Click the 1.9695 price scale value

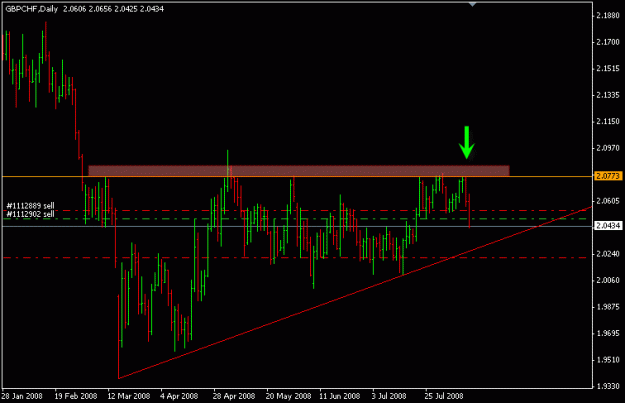(608, 333)
